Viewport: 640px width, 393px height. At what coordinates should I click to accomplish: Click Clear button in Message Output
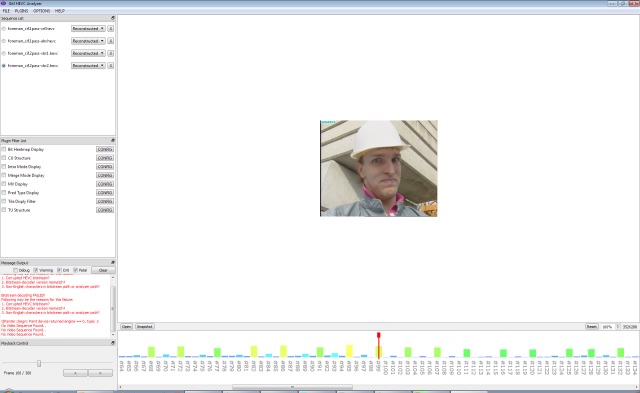coord(103,270)
